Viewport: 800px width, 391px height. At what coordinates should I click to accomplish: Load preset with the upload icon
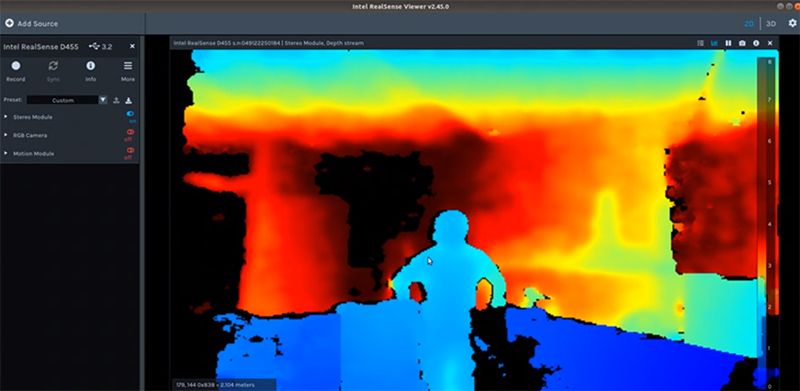coord(116,100)
